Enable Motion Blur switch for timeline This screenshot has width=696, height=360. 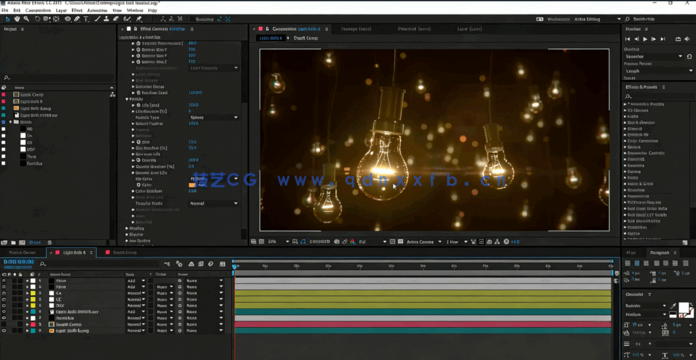211,264
